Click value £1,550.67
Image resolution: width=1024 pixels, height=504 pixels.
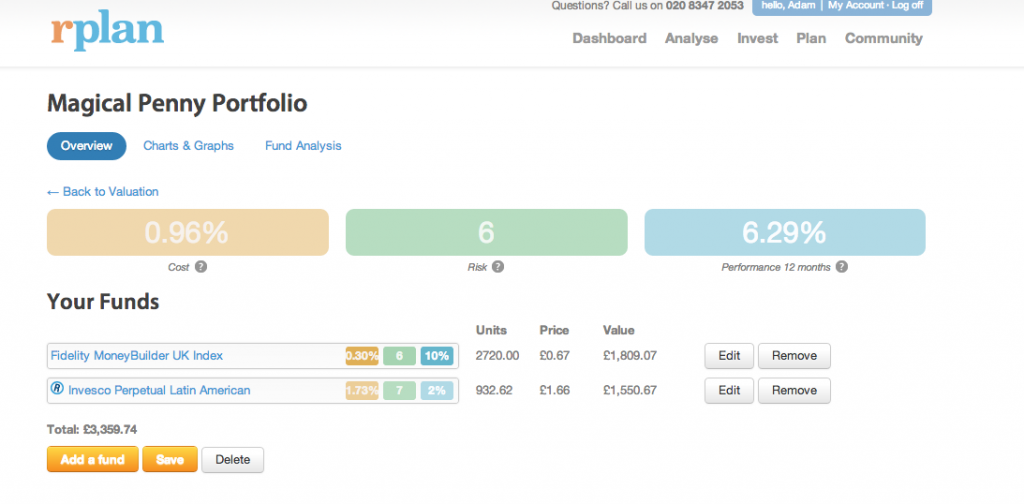click(x=630, y=390)
